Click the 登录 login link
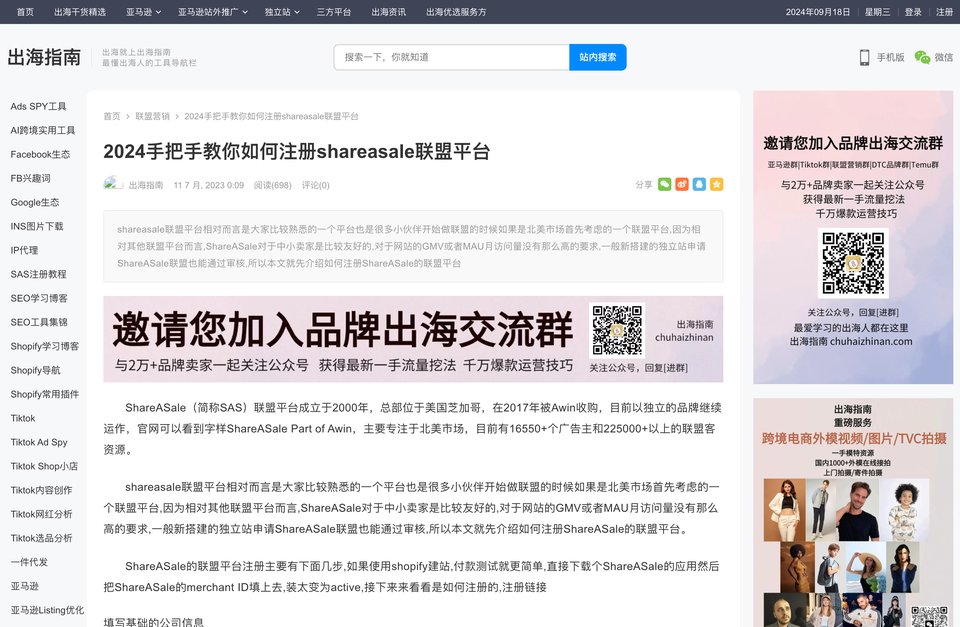 (x=913, y=12)
